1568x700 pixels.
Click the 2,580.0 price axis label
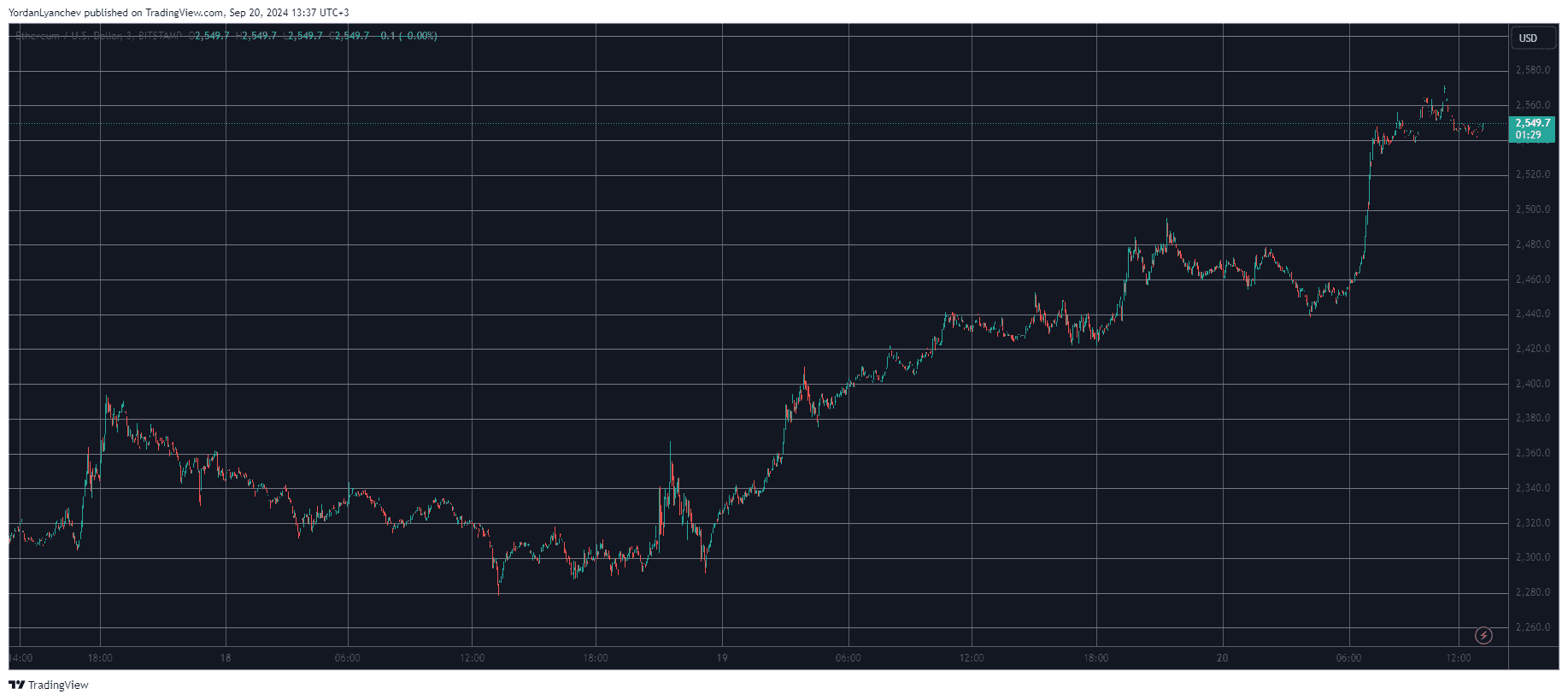point(1533,70)
